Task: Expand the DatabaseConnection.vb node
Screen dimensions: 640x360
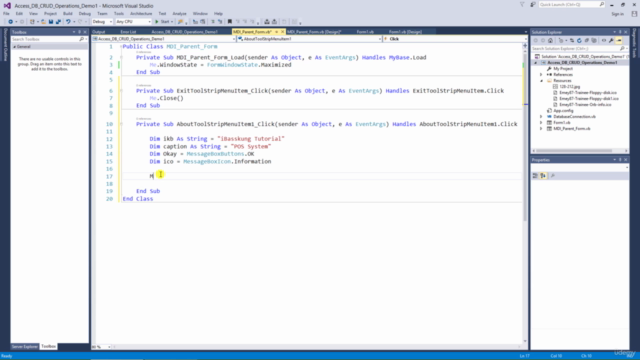Action: [x=541, y=117]
